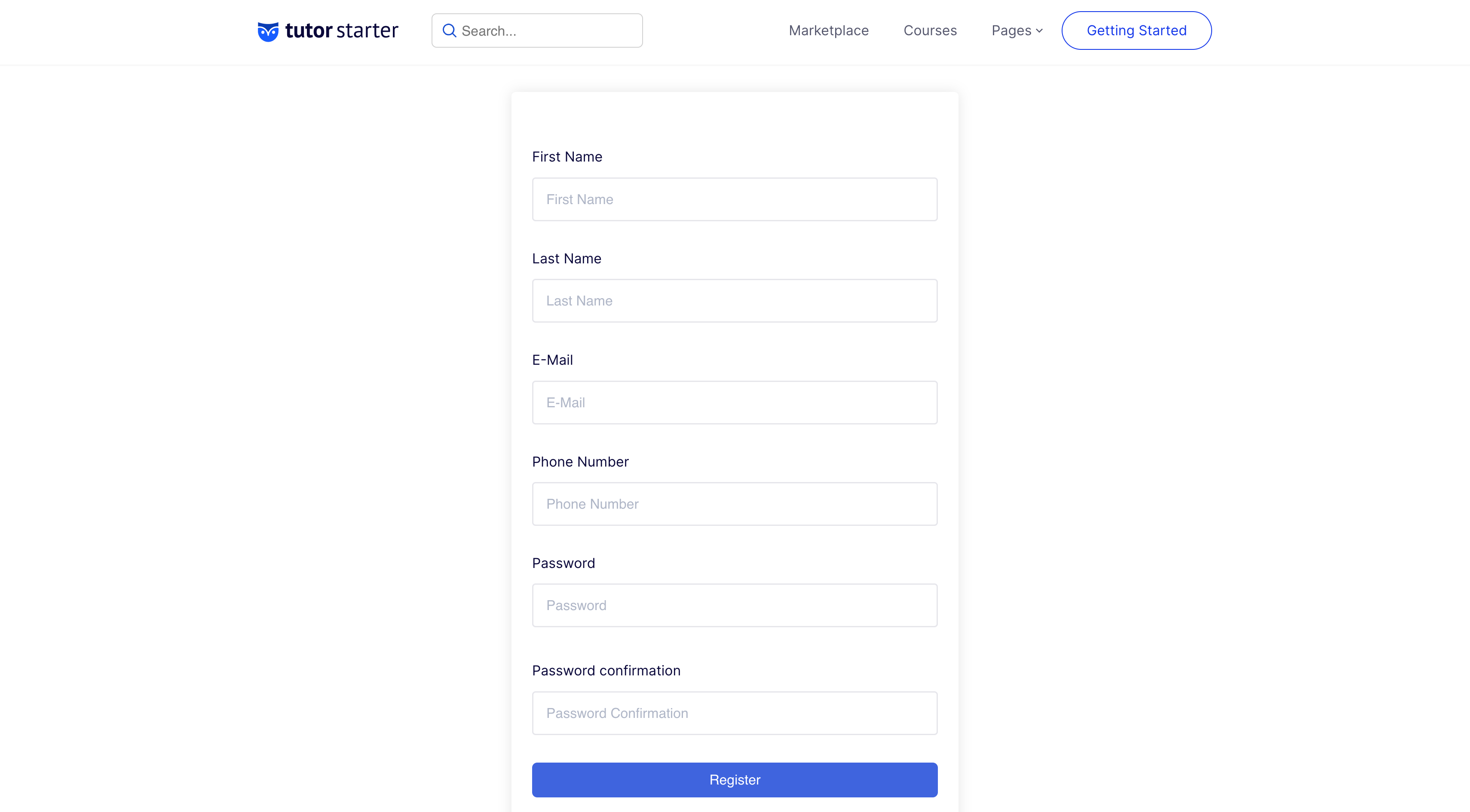Screen dimensions: 1470x812
Task: Expand the Pages dropdown chevron
Action: [x=1039, y=31]
